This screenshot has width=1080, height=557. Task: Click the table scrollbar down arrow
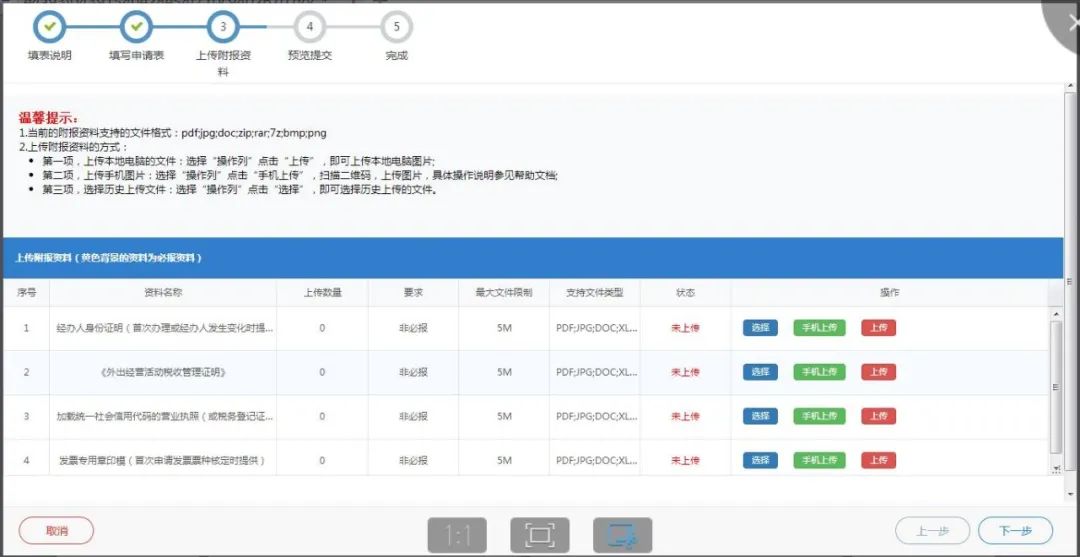pyautogui.click(x=1055, y=468)
